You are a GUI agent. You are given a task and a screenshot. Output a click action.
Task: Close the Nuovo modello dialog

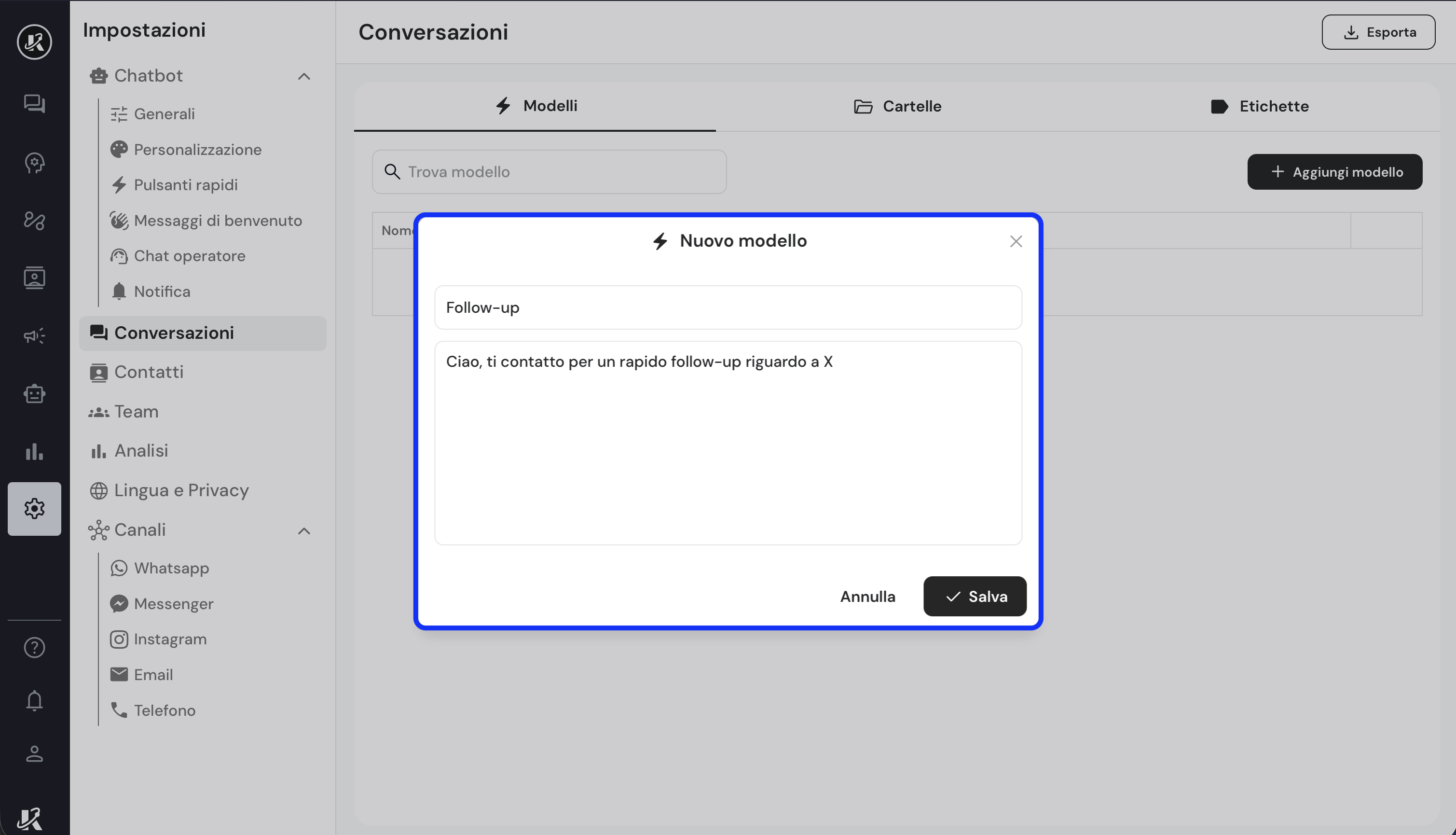tap(1016, 241)
